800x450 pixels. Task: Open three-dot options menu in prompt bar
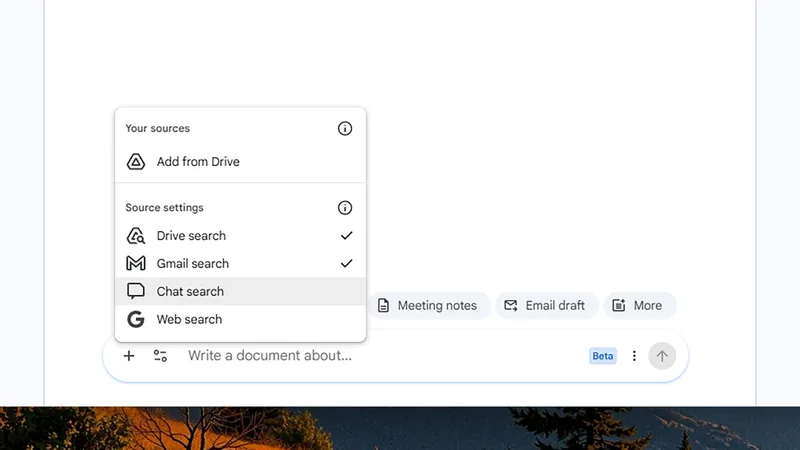click(x=634, y=356)
